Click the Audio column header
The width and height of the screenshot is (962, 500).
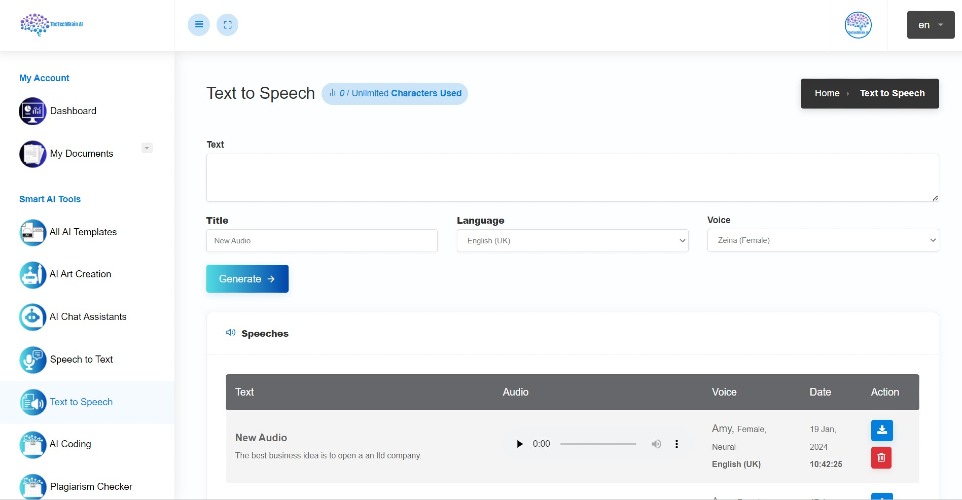coord(515,392)
